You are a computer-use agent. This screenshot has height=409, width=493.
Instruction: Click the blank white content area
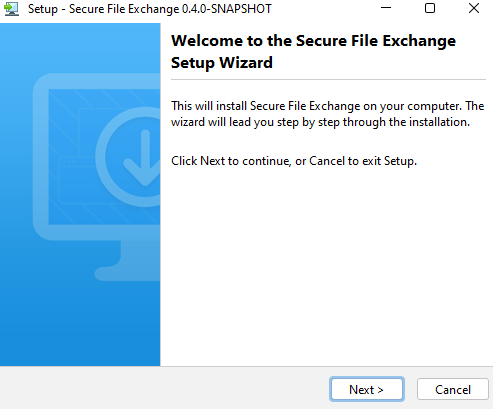pos(327,267)
